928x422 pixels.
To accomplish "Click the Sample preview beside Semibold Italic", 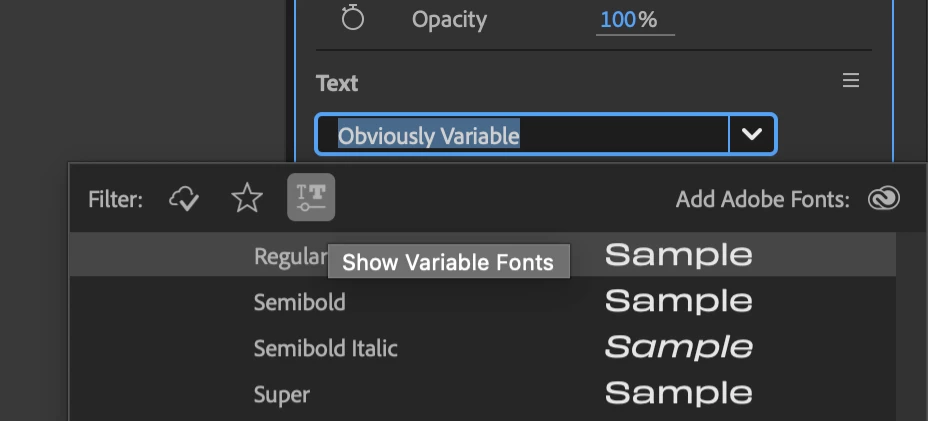I will tap(678, 347).
